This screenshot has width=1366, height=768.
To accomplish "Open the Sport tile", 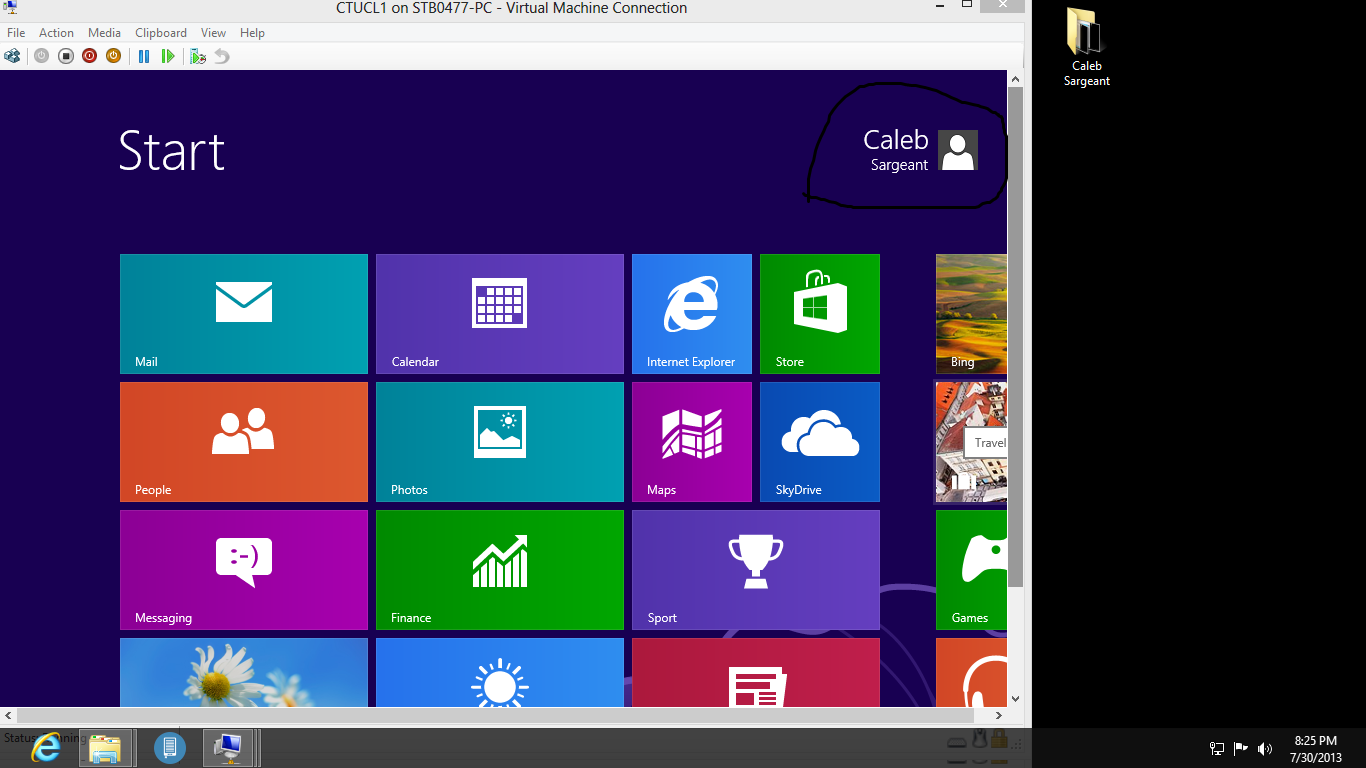I will (x=756, y=570).
